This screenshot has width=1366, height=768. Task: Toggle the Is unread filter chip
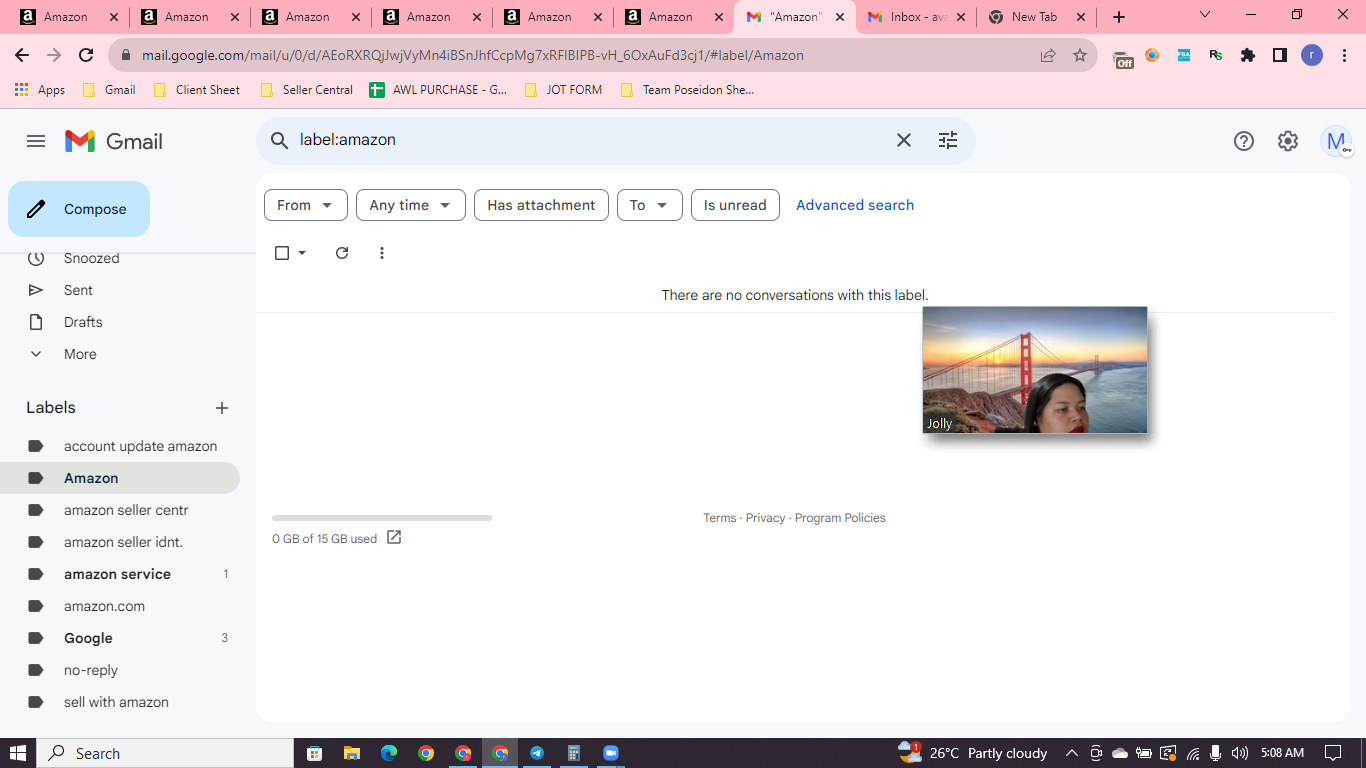pyautogui.click(x=735, y=205)
